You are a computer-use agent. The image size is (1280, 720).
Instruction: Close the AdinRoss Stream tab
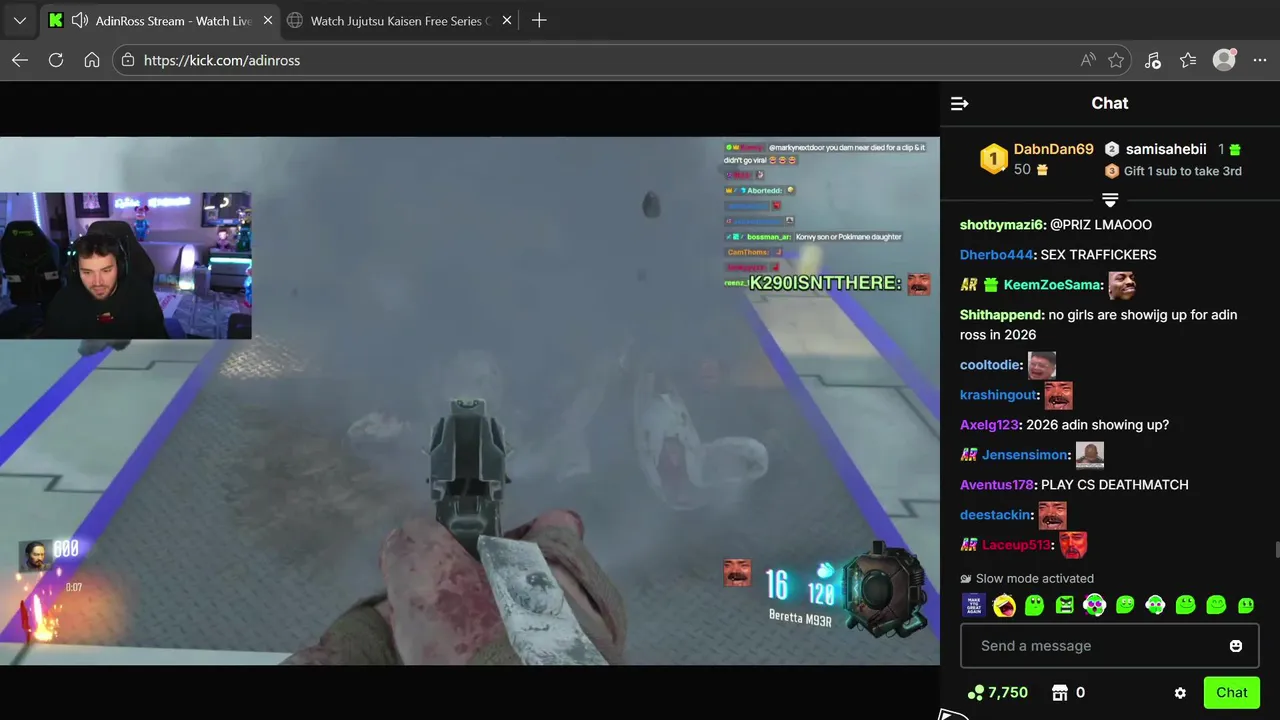point(267,20)
